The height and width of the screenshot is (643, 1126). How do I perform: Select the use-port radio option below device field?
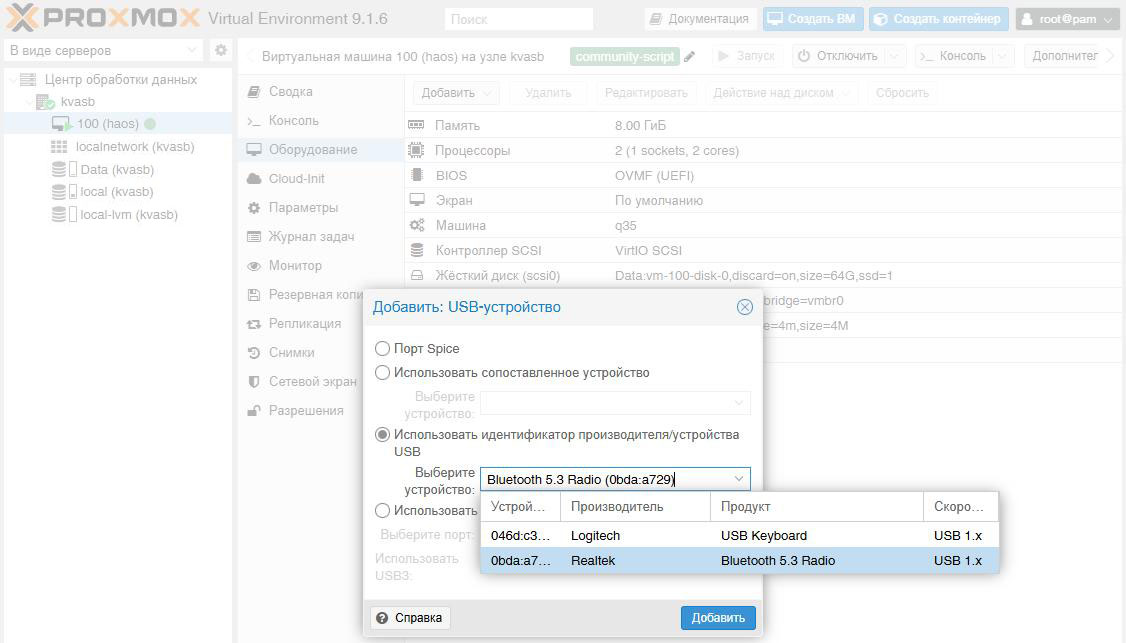(382, 511)
